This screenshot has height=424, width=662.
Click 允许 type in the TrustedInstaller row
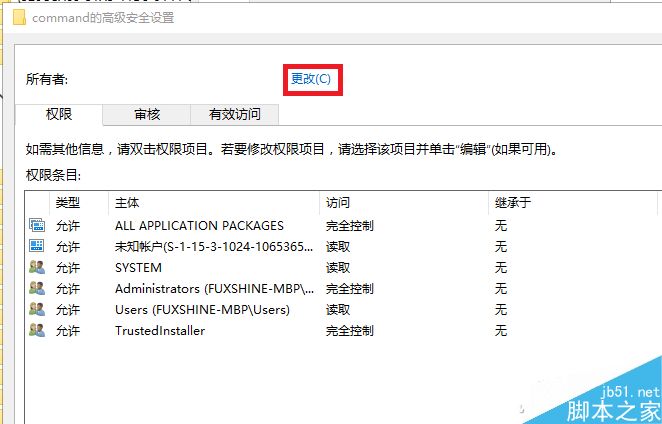68,330
